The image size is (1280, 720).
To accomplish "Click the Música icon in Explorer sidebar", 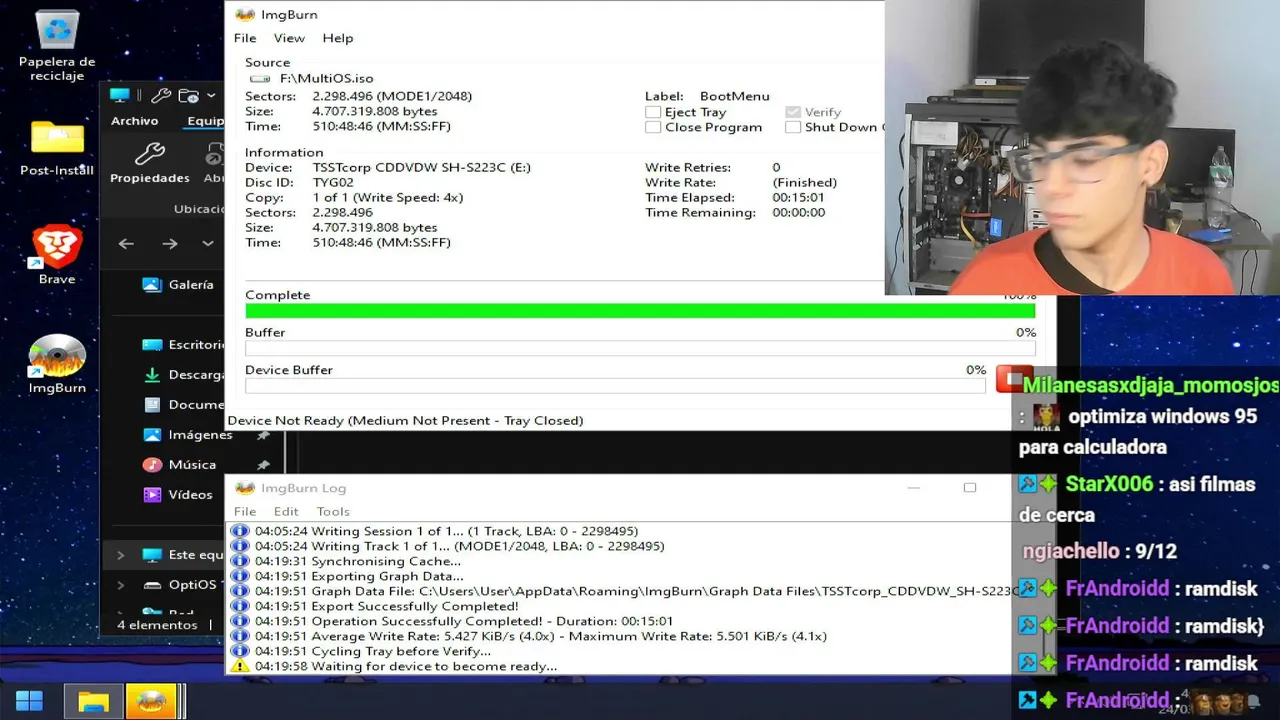I will [x=152, y=464].
